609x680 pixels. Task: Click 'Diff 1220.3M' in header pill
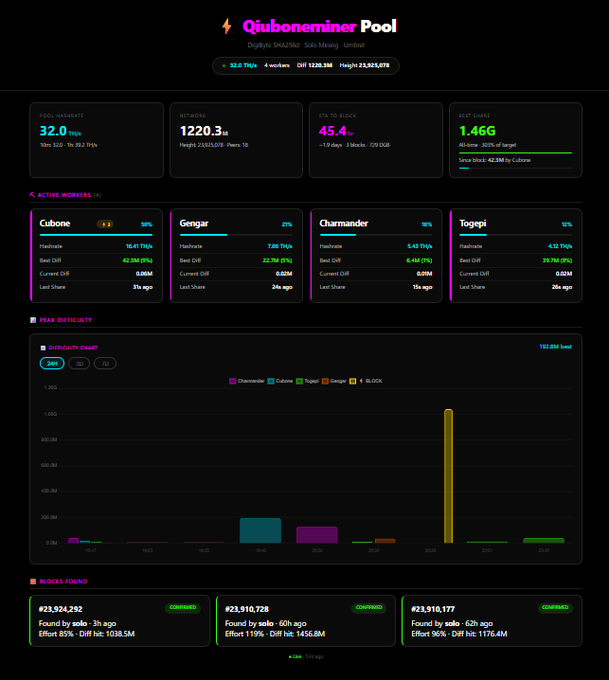(x=314, y=65)
